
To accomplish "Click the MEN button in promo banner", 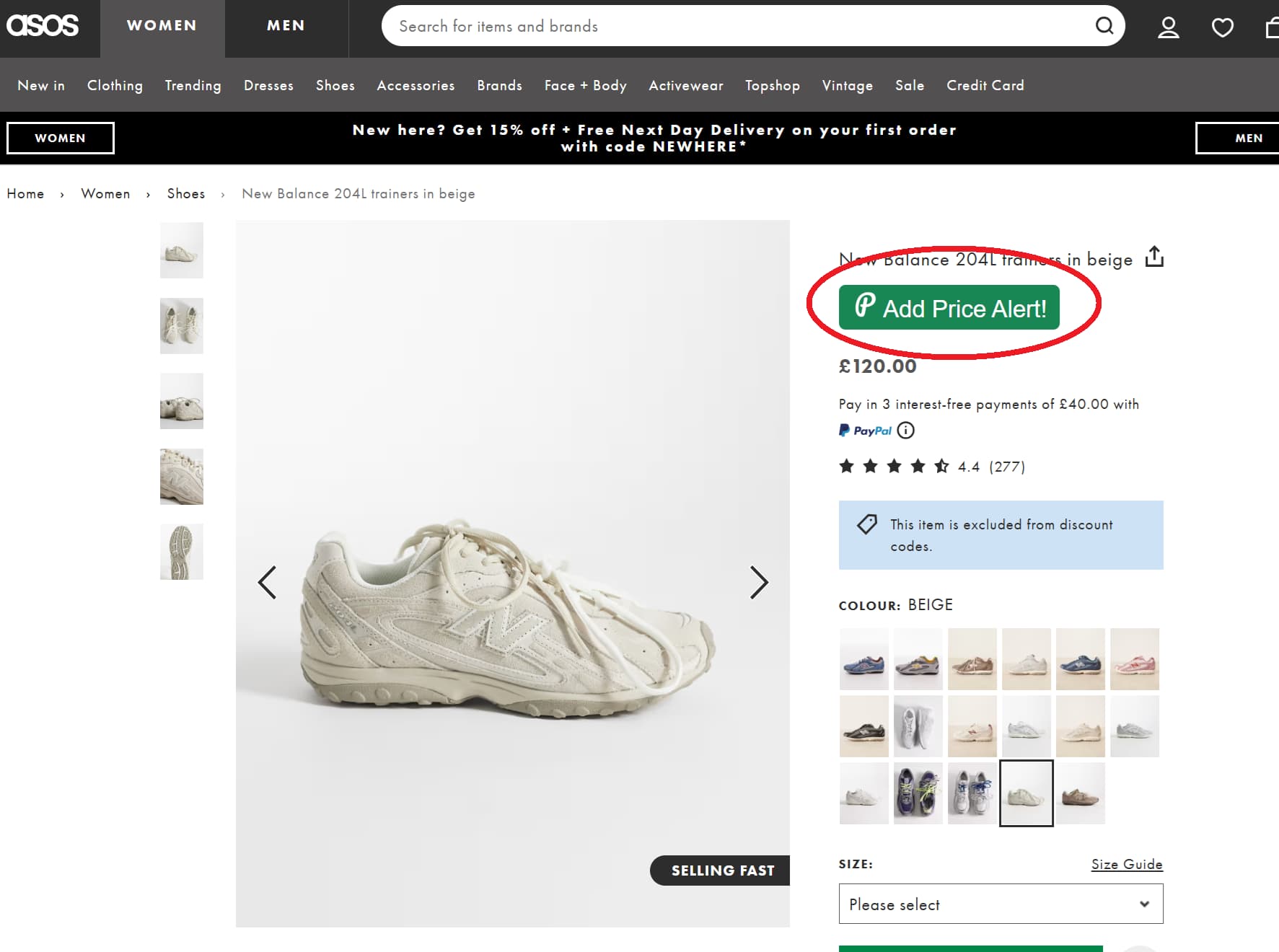I will pos(1237,138).
